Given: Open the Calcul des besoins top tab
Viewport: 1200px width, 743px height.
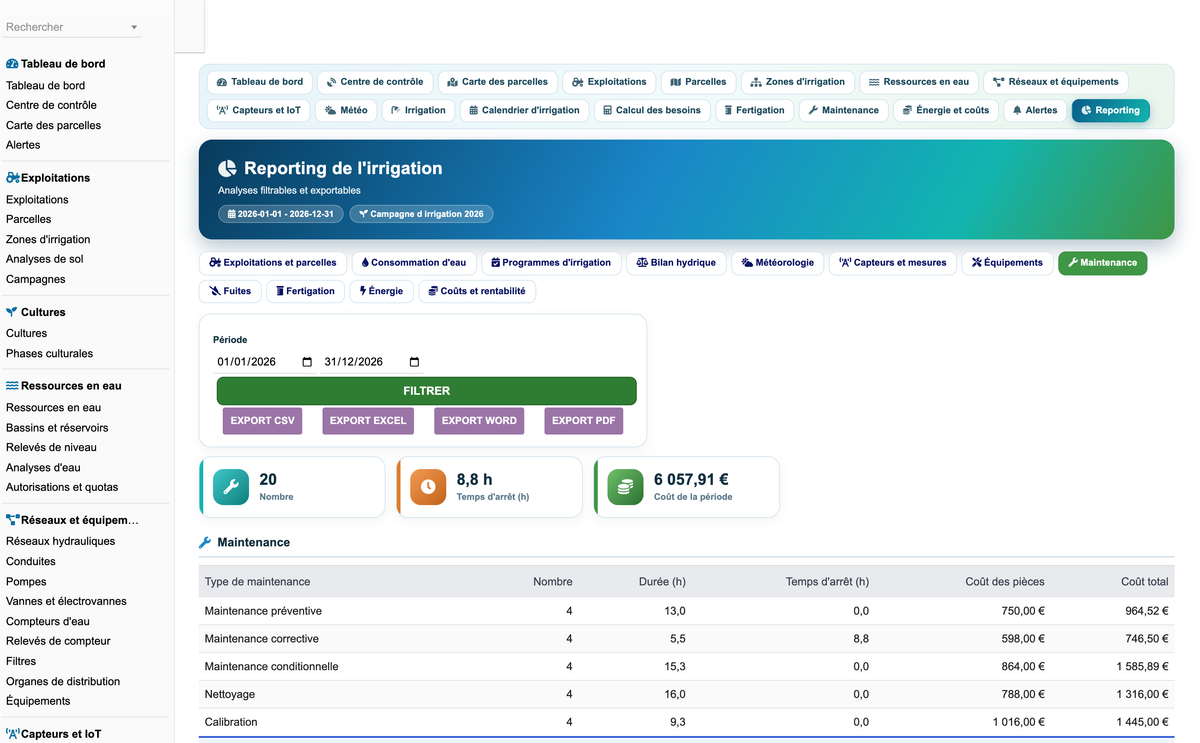Looking at the screenshot, I should click(x=652, y=110).
